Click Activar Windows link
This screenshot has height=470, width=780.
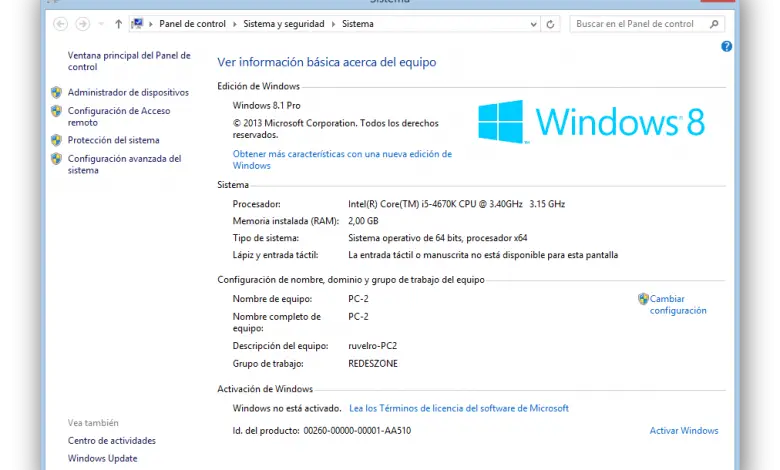pyautogui.click(x=684, y=431)
